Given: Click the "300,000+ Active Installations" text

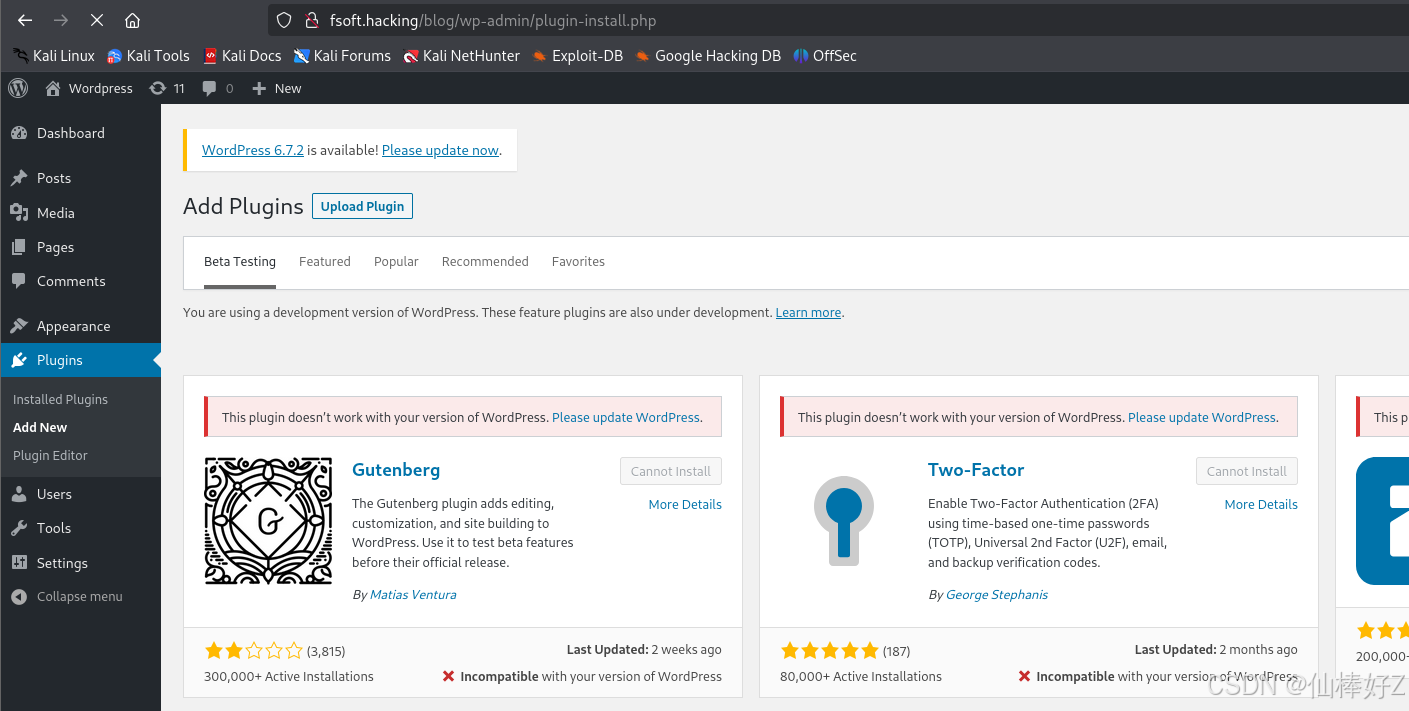Looking at the screenshot, I should [289, 677].
